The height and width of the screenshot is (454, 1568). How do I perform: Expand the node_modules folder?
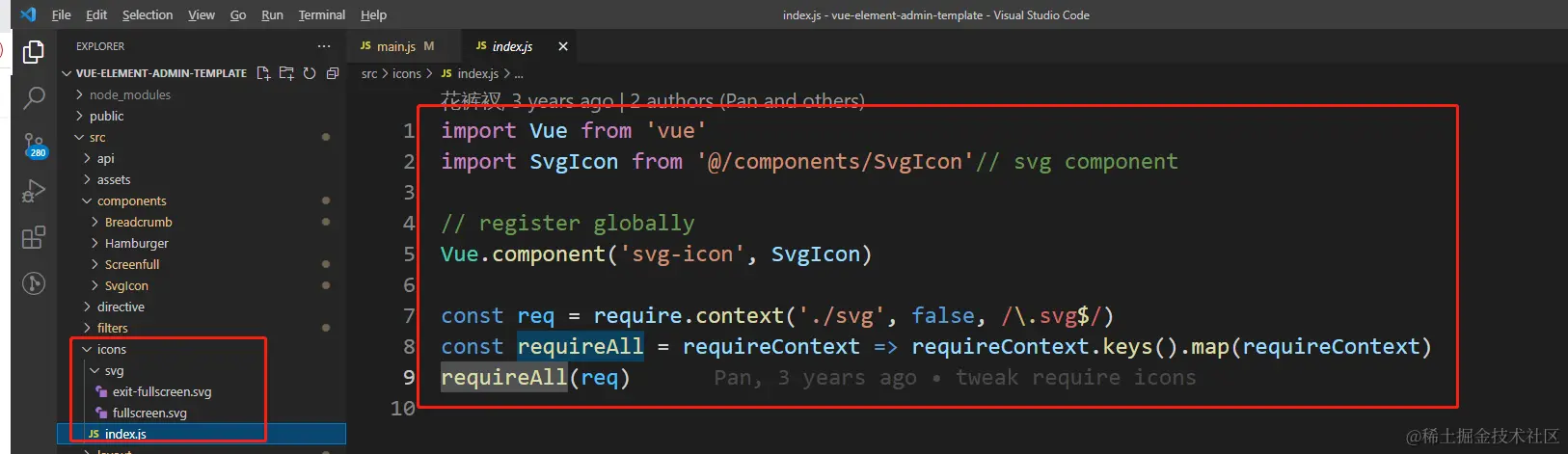click(129, 94)
